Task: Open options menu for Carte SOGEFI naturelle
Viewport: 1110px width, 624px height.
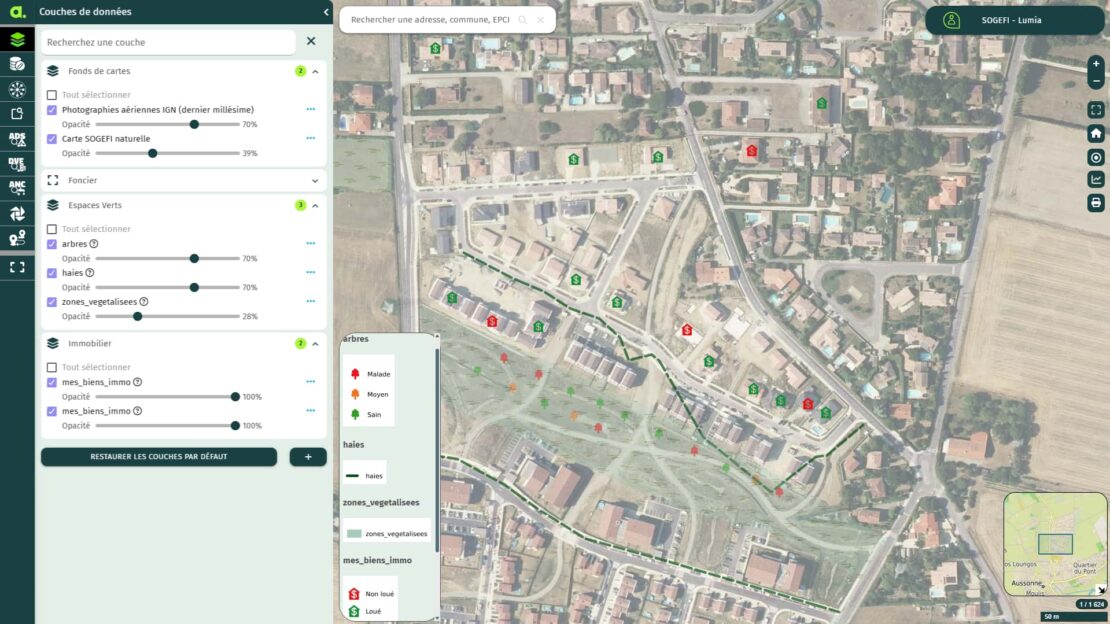Action: coord(311,139)
